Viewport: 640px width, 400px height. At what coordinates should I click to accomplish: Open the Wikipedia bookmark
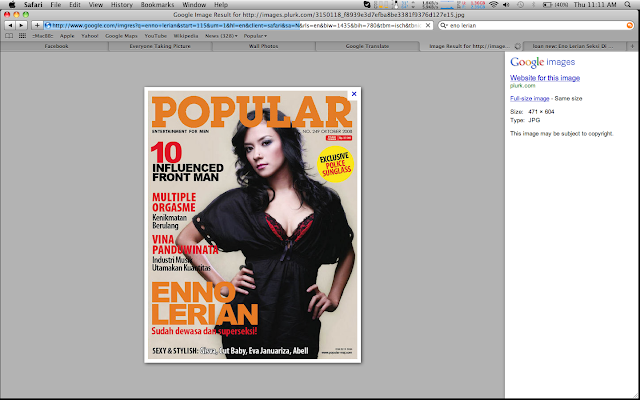coord(186,36)
